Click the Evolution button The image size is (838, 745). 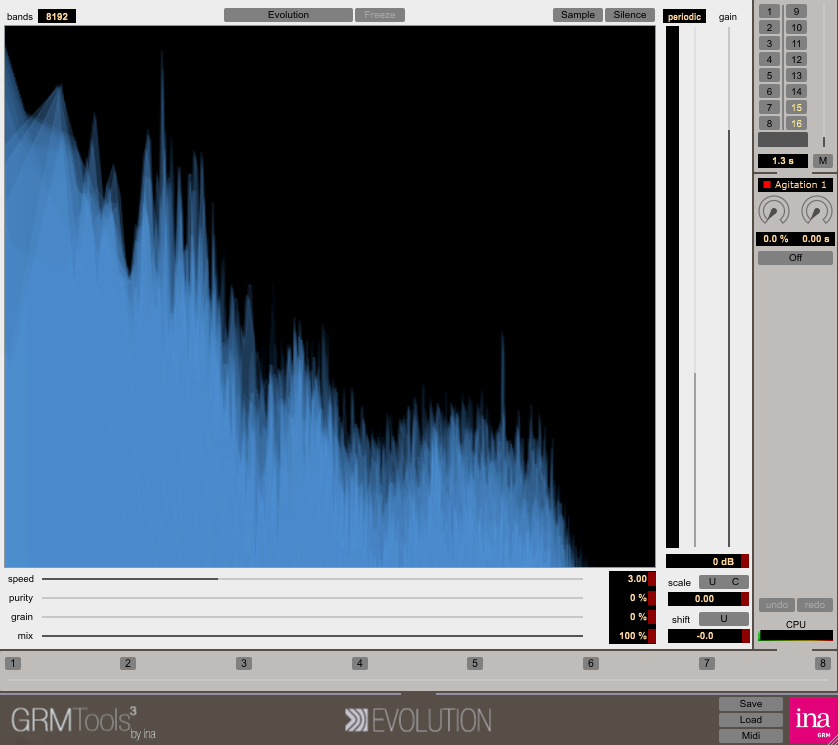[288, 15]
